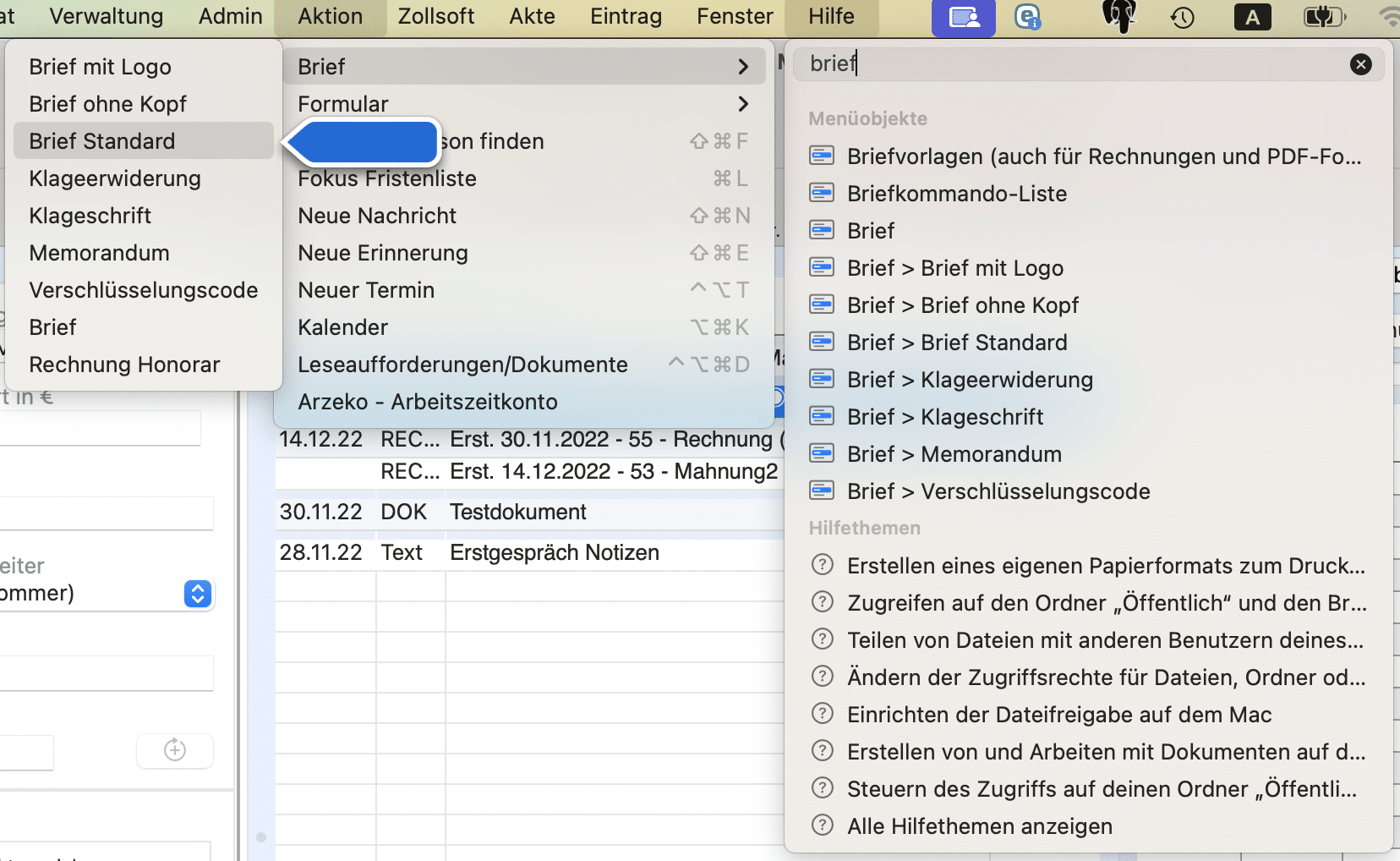
Task: Select Brief Standard in the submenu
Action: click(144, 141)
